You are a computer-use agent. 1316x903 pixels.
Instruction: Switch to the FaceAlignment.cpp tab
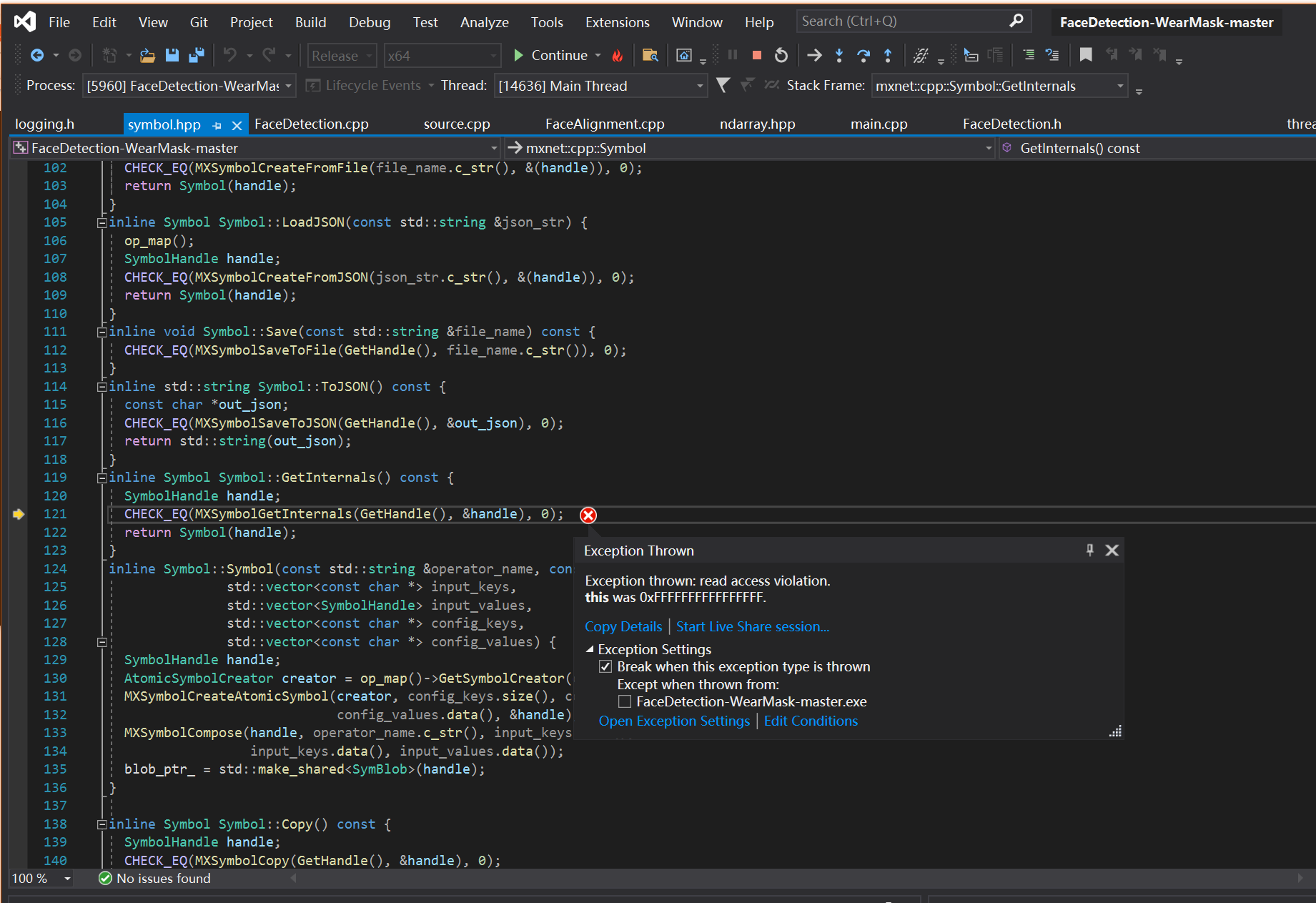tap(605, 124)
